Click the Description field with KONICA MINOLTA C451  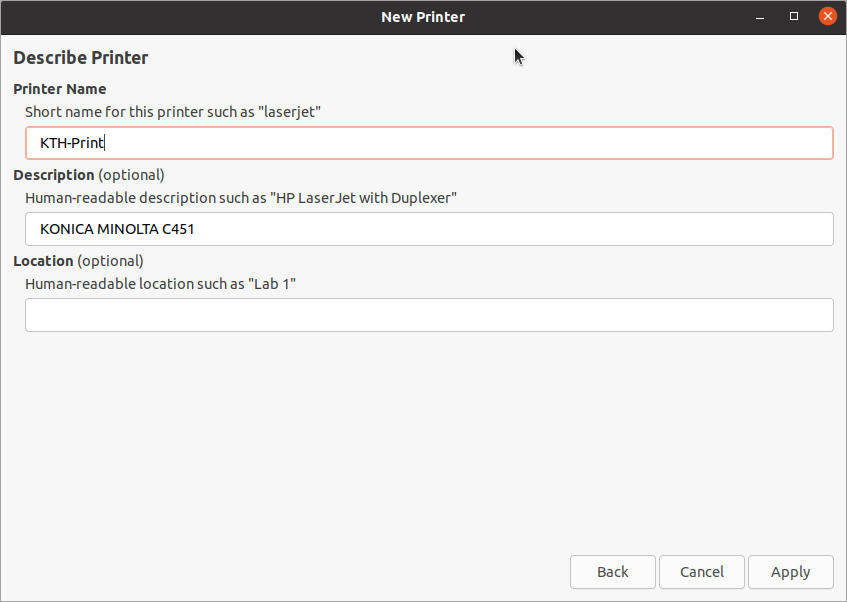(428, 229)
